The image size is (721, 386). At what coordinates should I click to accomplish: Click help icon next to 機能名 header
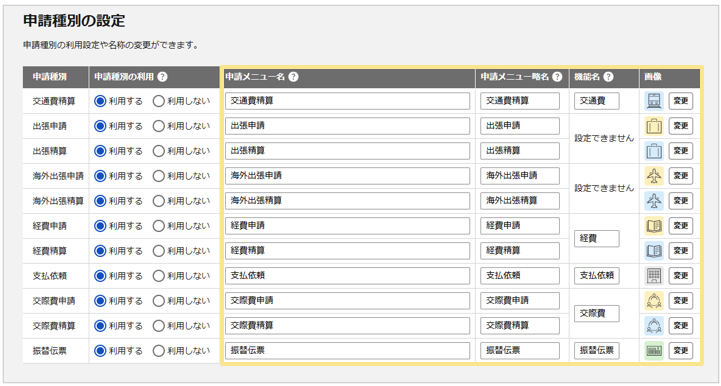pyautogui.click(x=608, y=77)
